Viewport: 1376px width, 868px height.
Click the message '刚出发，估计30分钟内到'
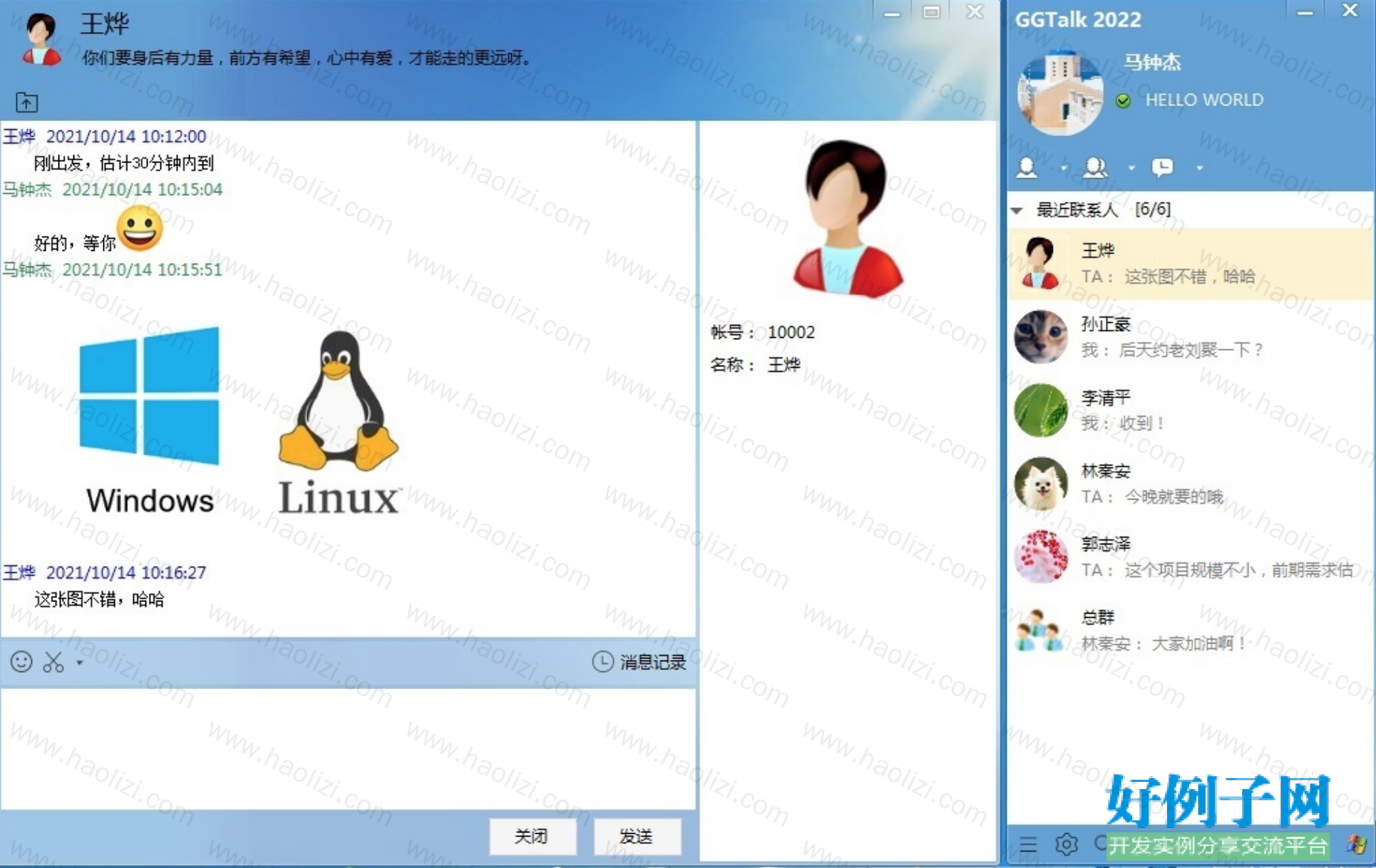[x=124, y=163]
